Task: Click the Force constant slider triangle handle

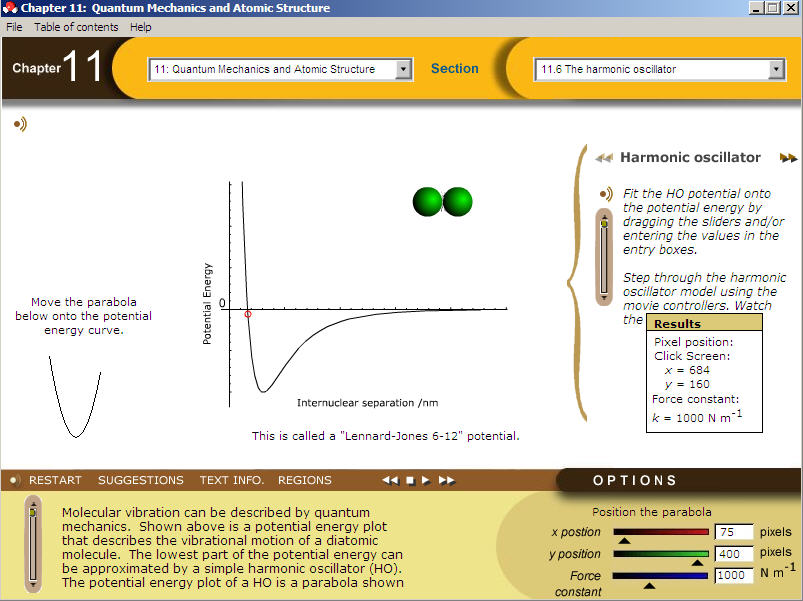Action: click(x=649, y=585)
